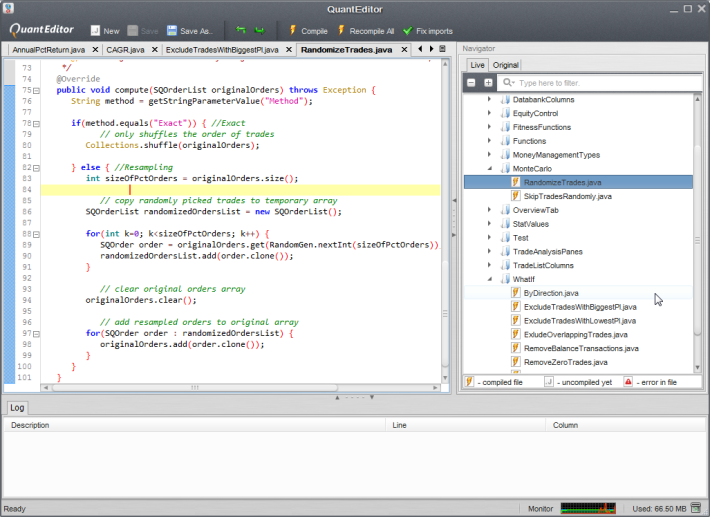Fold the code block at line 75
710x517 pixels.
point(36,91)
